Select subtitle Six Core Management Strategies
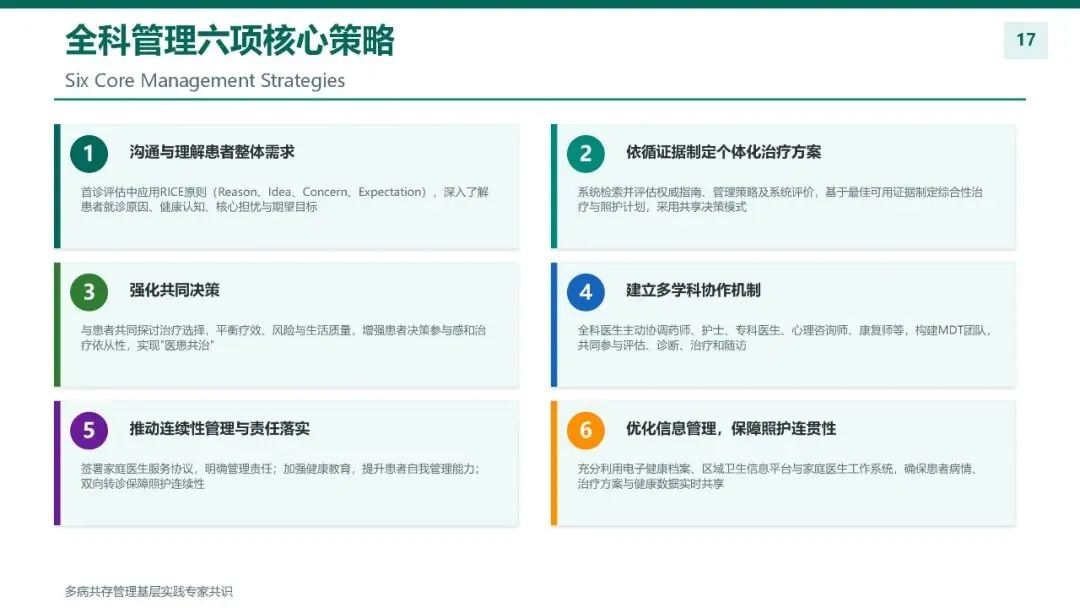Viewport: 1080px width, 608px height. (205, 81)
